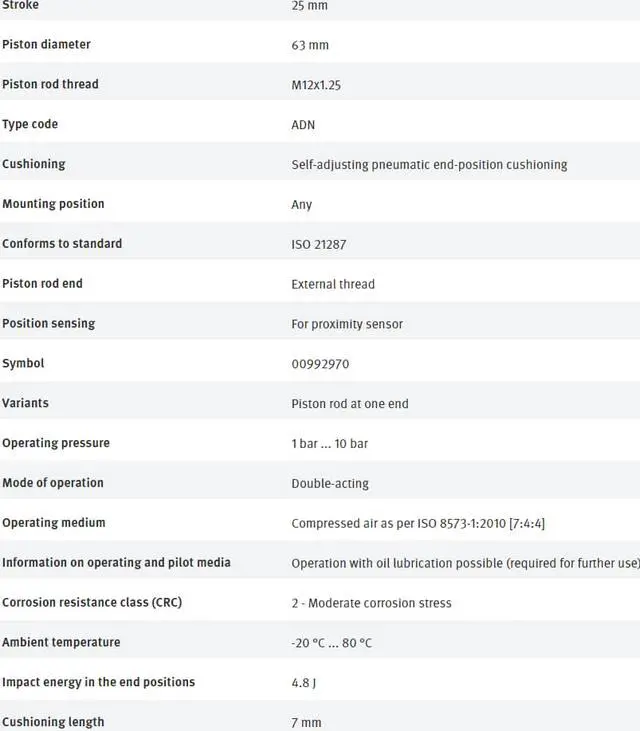Select the Double-acting value
This screenshot has height=731, width=640.
(330, 483)
